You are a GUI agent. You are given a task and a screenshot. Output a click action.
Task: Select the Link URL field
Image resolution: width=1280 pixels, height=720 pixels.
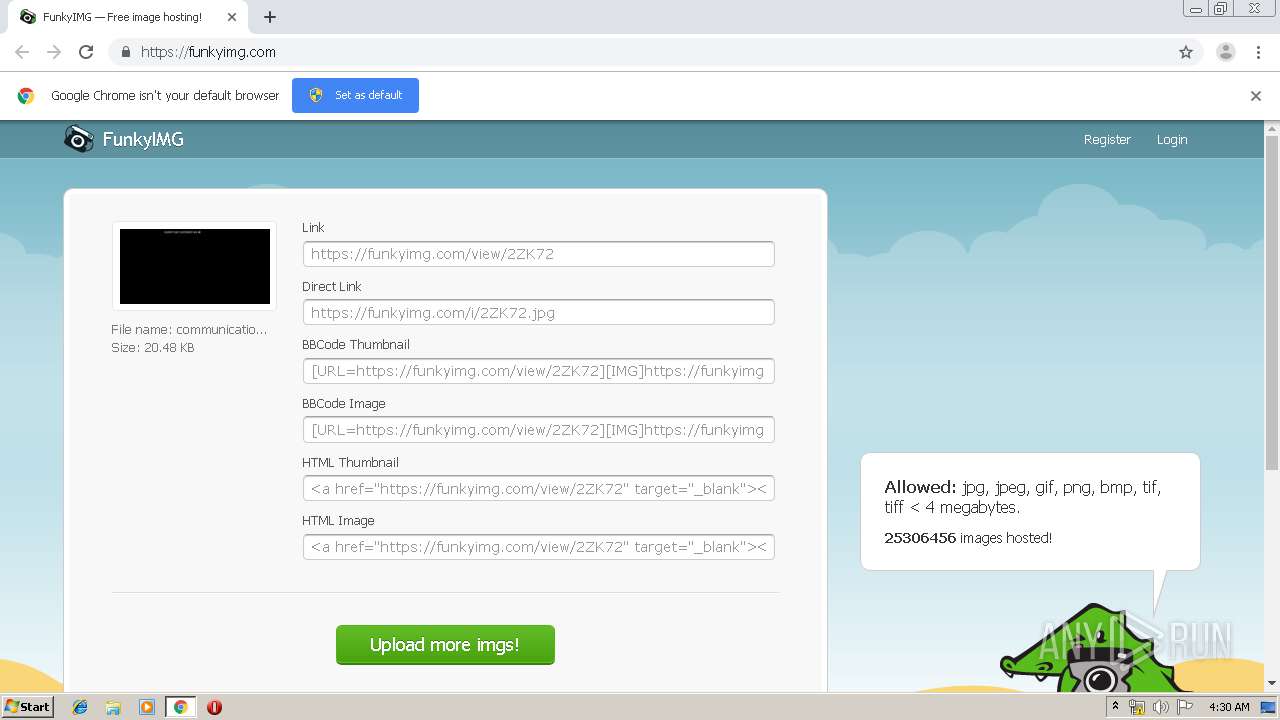[539, 254]
